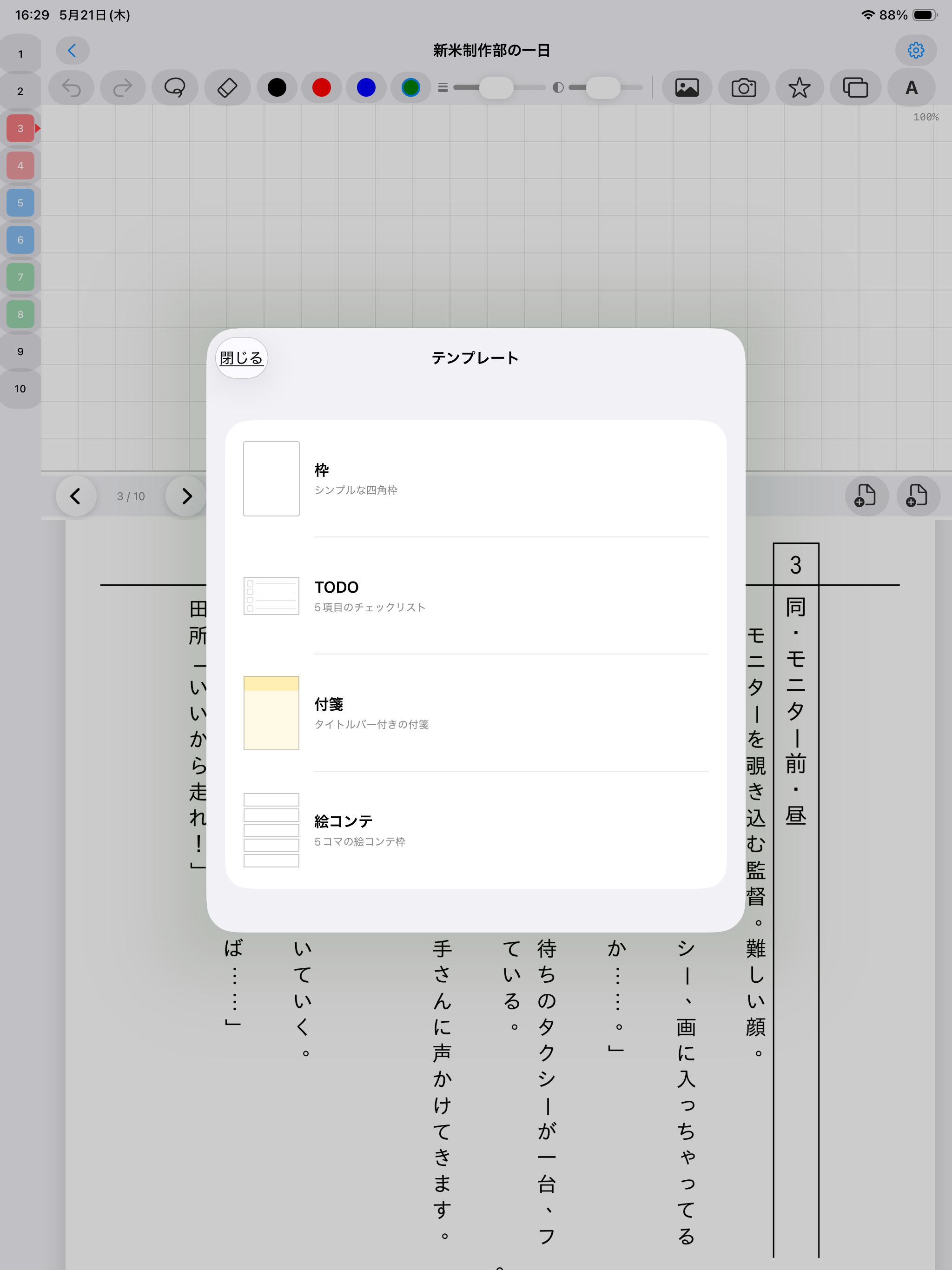952x1270 pixels.
Task: Pick the blue pen color
Action: pos(366,88)
